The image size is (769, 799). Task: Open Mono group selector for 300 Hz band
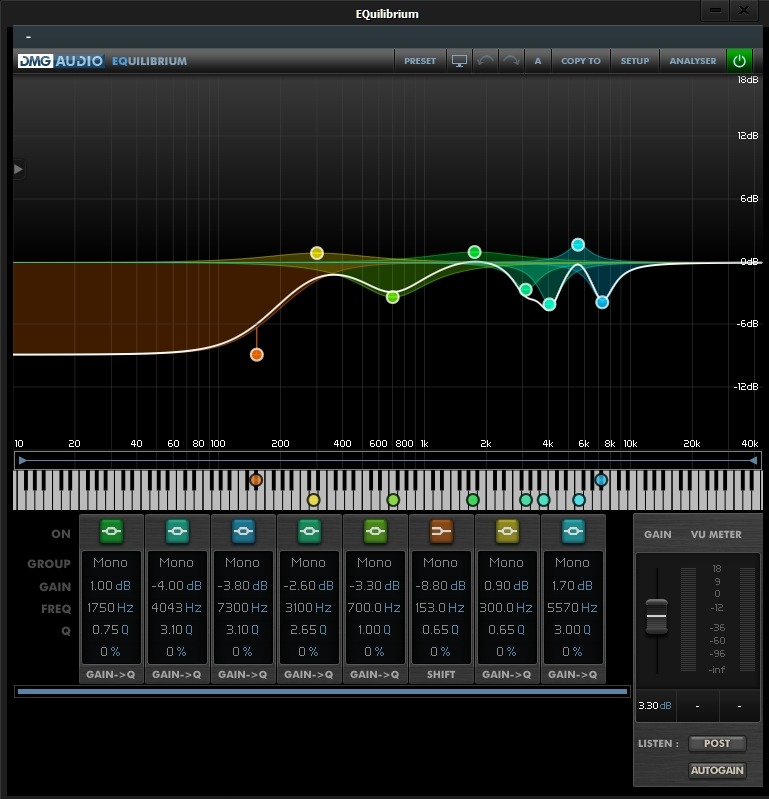point(507,563)
